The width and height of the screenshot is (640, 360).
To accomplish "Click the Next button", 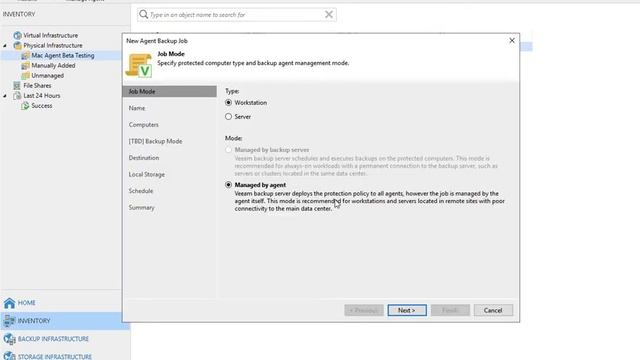I will pyautogui.click(x=407, y=310).
